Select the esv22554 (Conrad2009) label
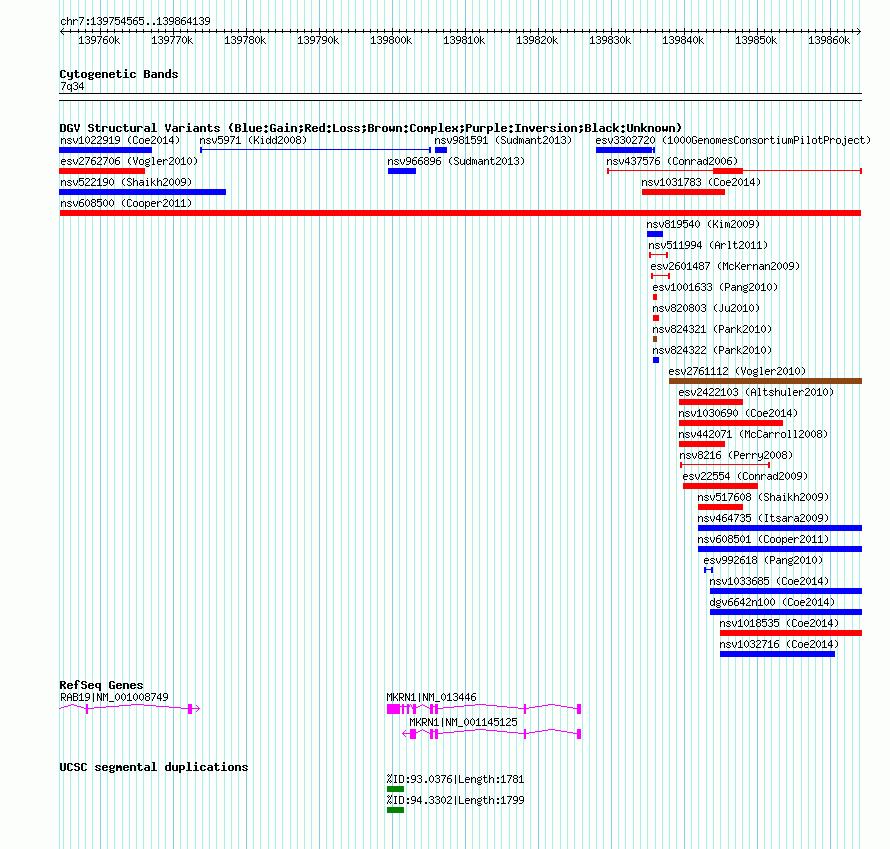 click(745, 476)
